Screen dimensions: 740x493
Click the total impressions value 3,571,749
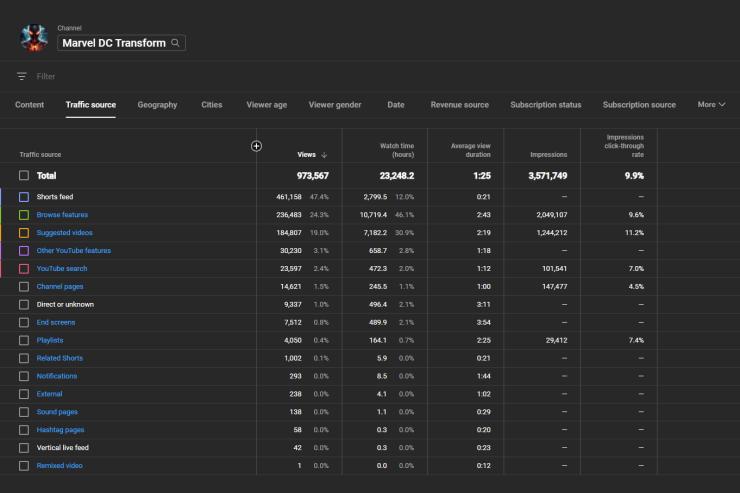coord(547,175)
